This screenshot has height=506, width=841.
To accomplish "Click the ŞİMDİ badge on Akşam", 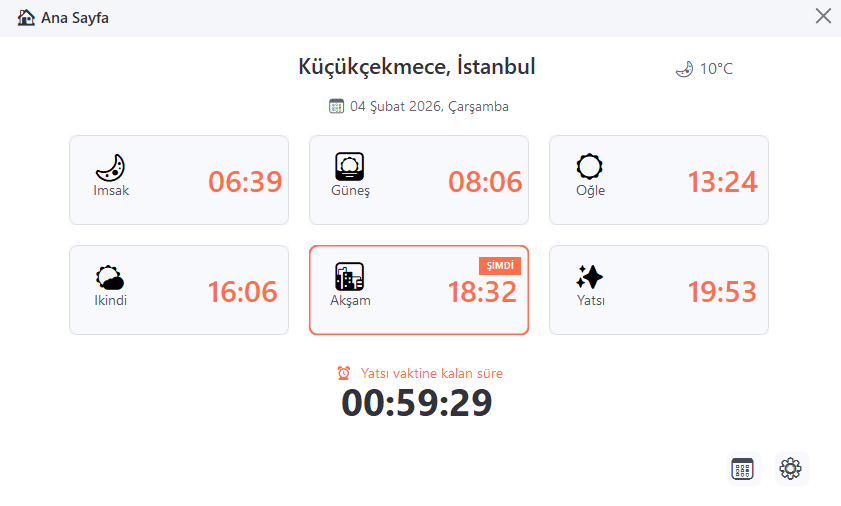I will point(500,265).
